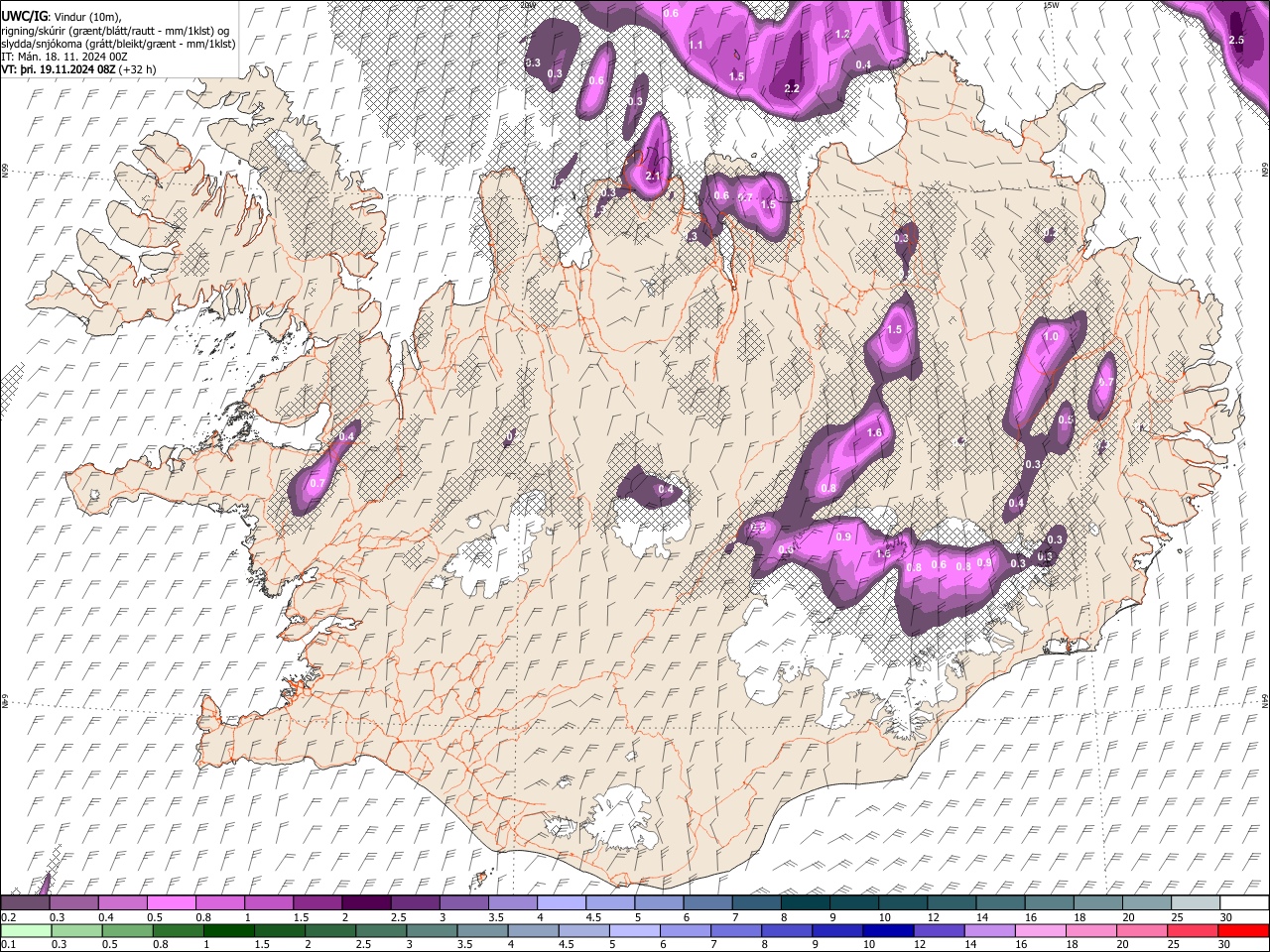Click the 'rigning/skúrir' legend description line

(x=117, y=30)
